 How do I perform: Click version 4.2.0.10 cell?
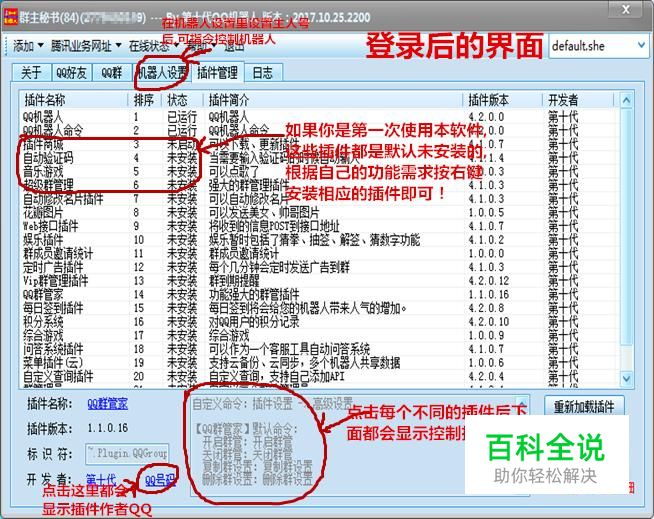488,322
